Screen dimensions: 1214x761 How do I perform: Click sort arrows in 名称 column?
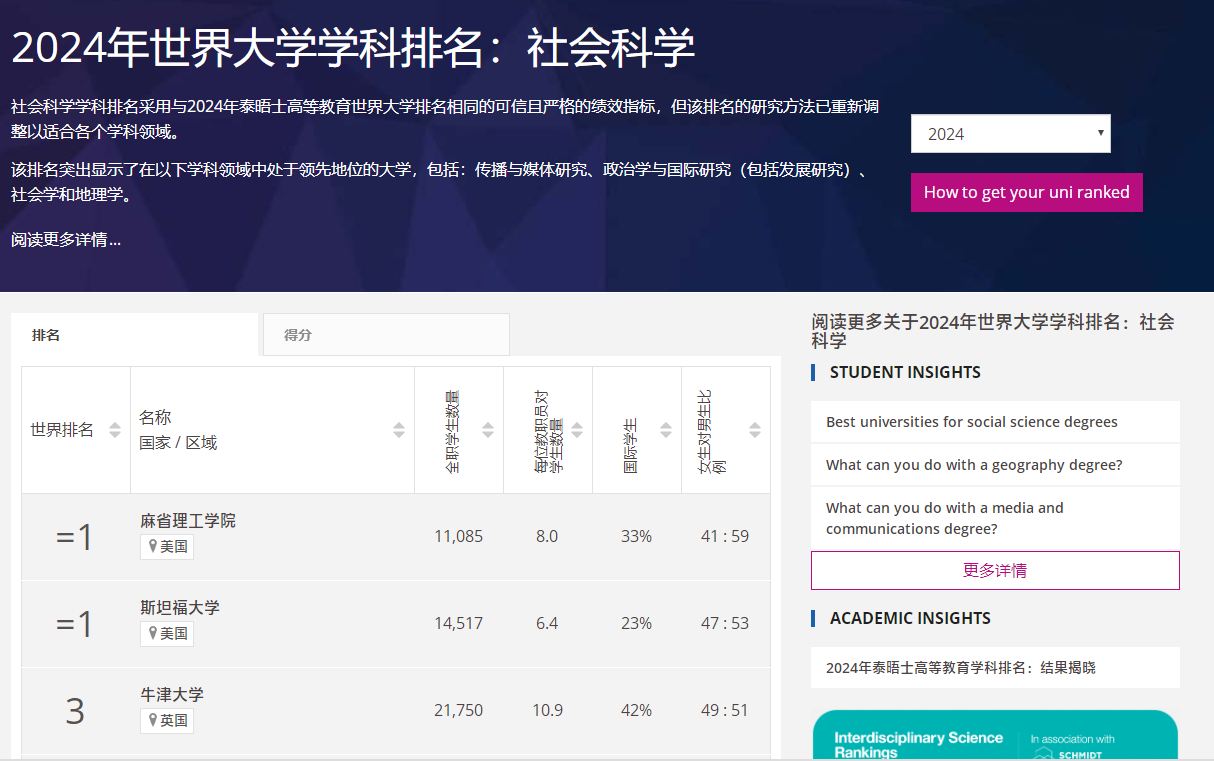pos(399,430)
